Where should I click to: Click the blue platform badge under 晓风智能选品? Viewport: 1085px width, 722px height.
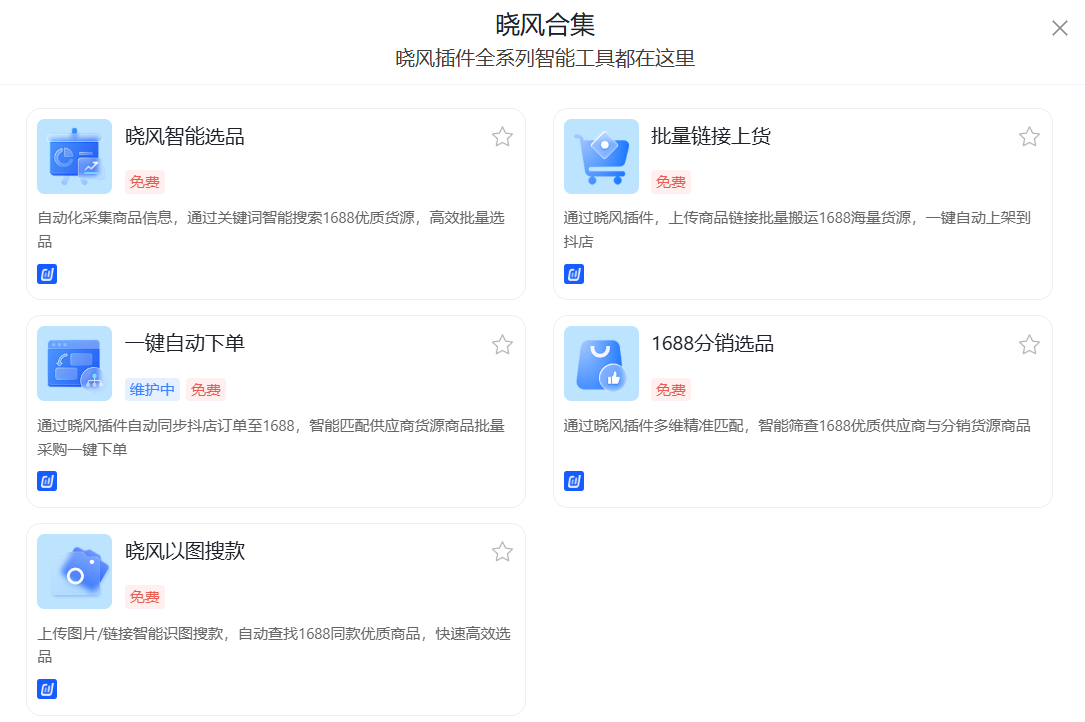pyautogui.click(x=47, y=274)
